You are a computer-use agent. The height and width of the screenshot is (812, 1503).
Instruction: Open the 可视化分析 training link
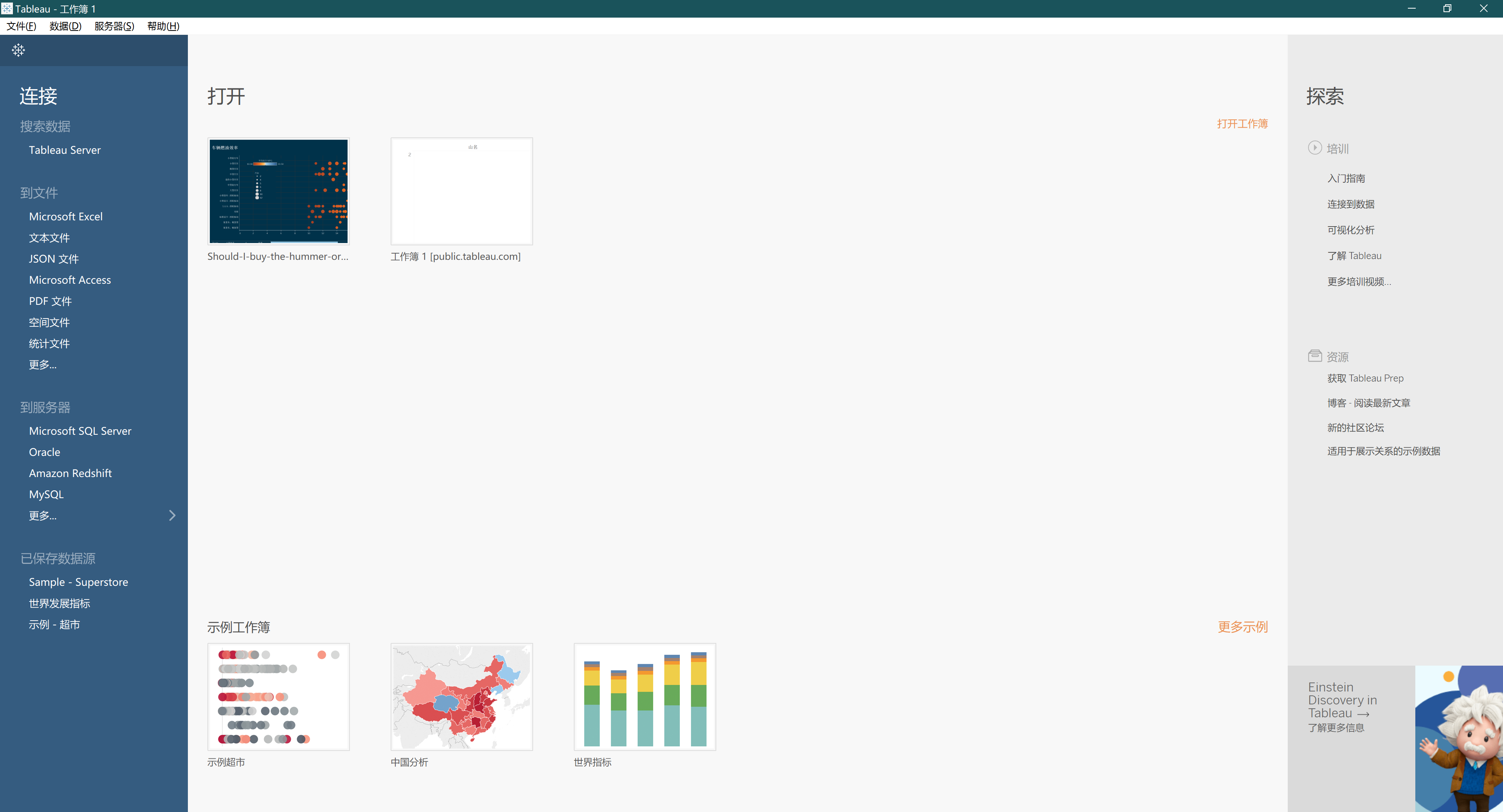tap(1351, 230)
